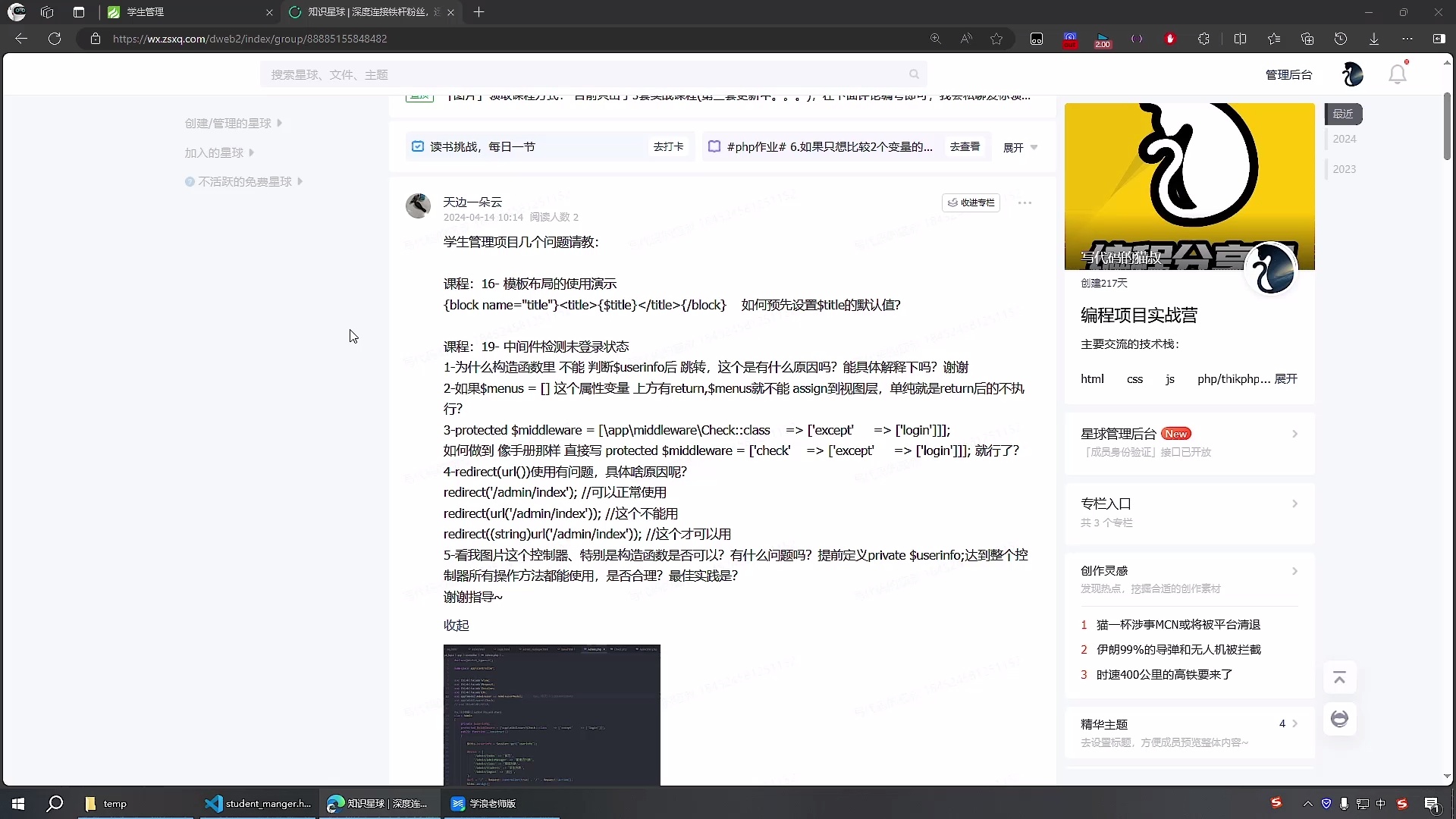This screenshot has height=819, width=1456.
Task: Click the ad blocker hand icon
Action: pyautogui.click(x=1170, y=39)
